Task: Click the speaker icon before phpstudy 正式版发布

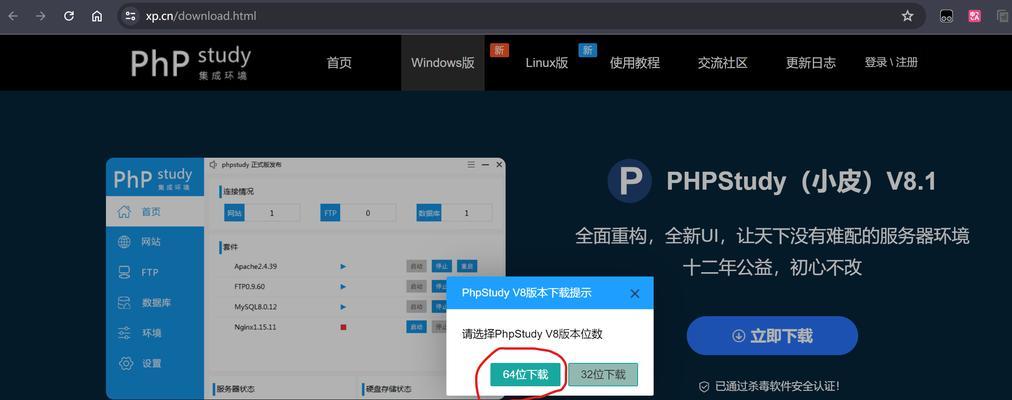Action: coord(214,165)
